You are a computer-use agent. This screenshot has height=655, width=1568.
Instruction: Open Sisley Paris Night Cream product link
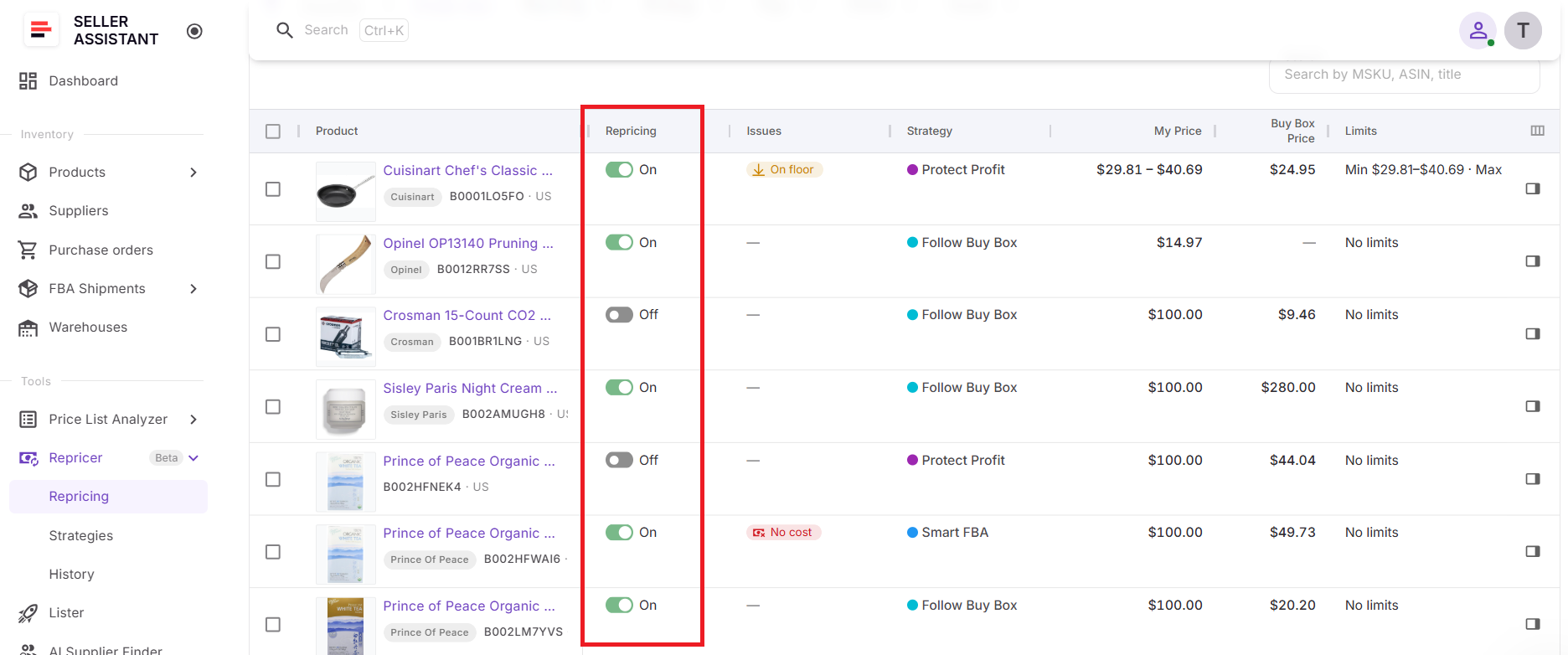click(x=470, y=388)
